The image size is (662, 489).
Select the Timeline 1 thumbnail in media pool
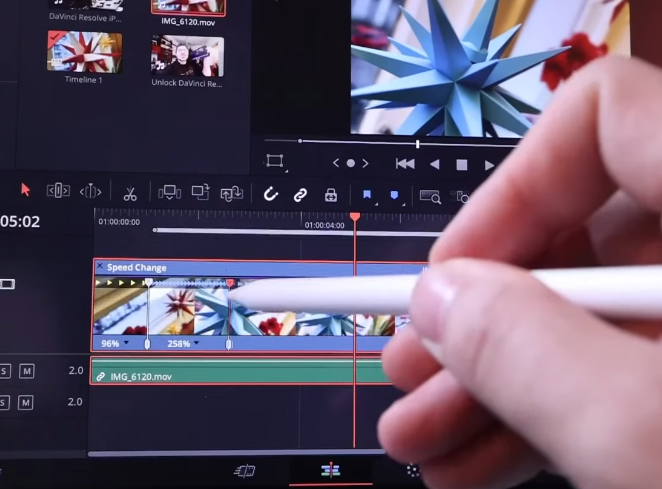84,52
